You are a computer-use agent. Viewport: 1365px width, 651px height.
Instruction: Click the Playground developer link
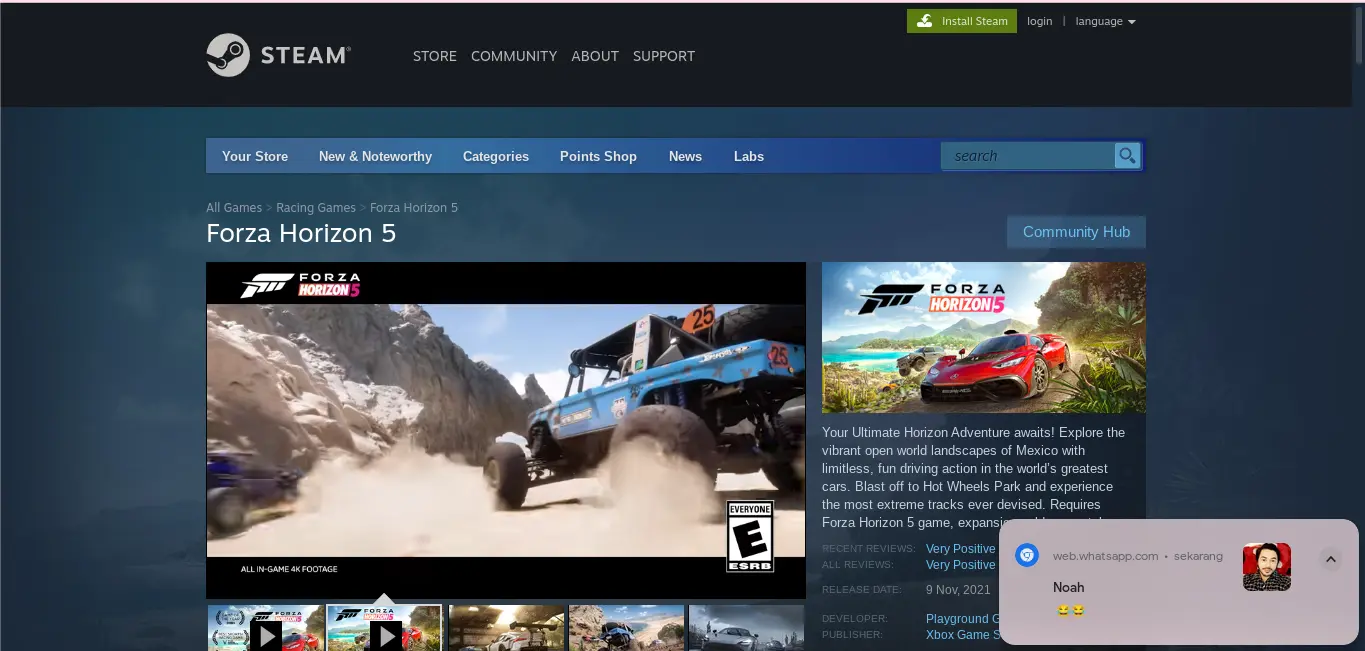962,619
